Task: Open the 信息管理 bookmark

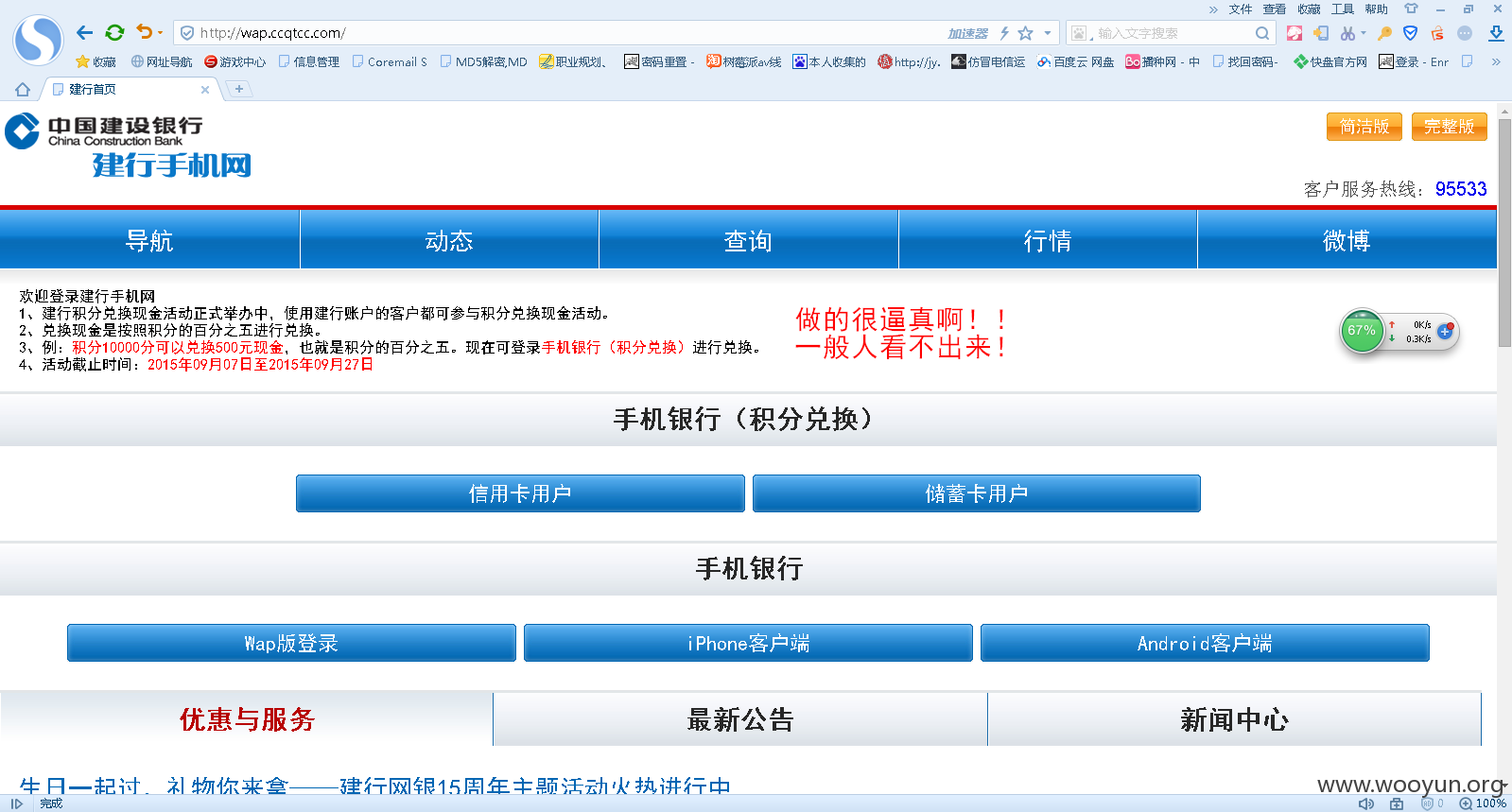Action: pos(309,61)
